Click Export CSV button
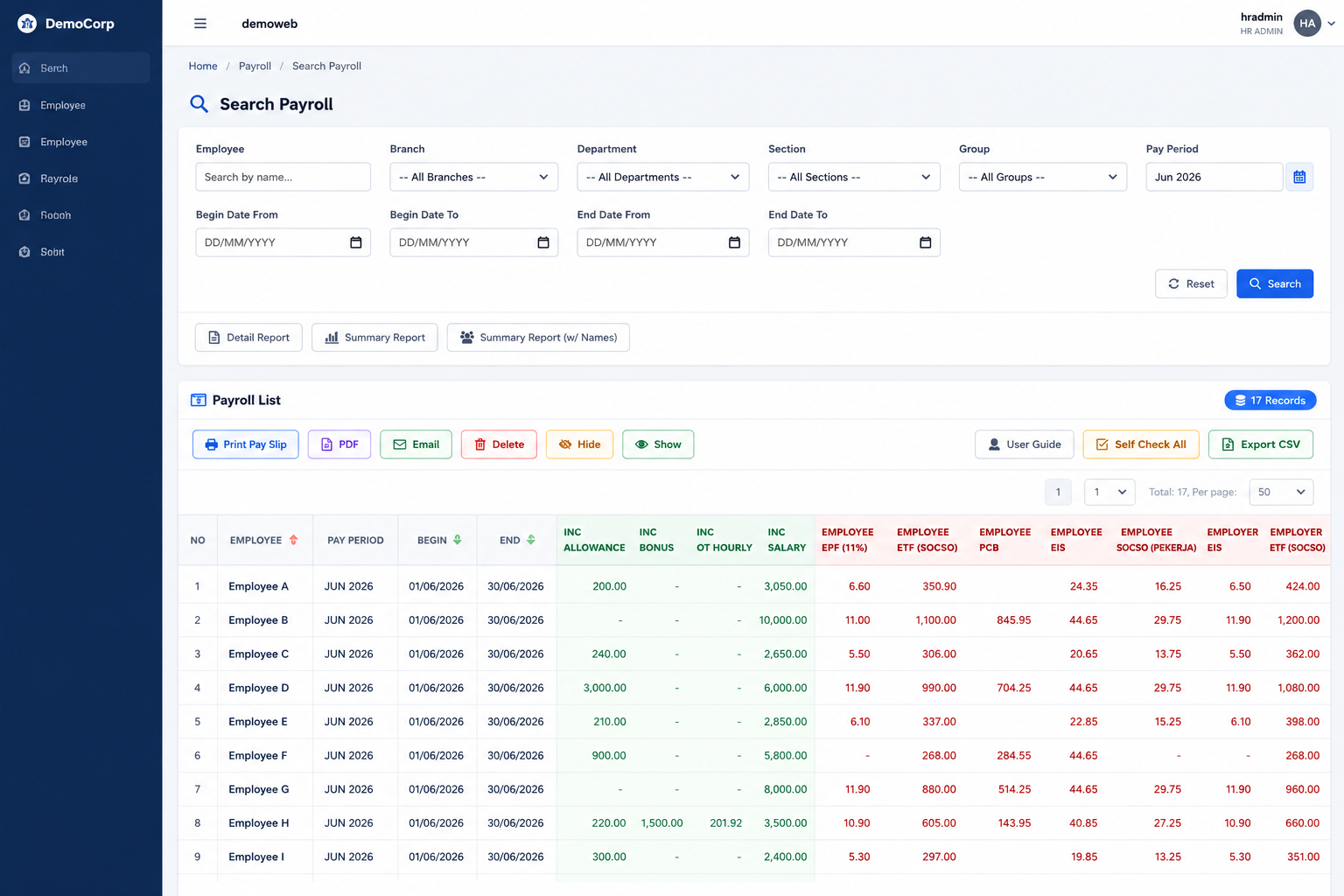 pyautogui.click(x=1261, y=444)
